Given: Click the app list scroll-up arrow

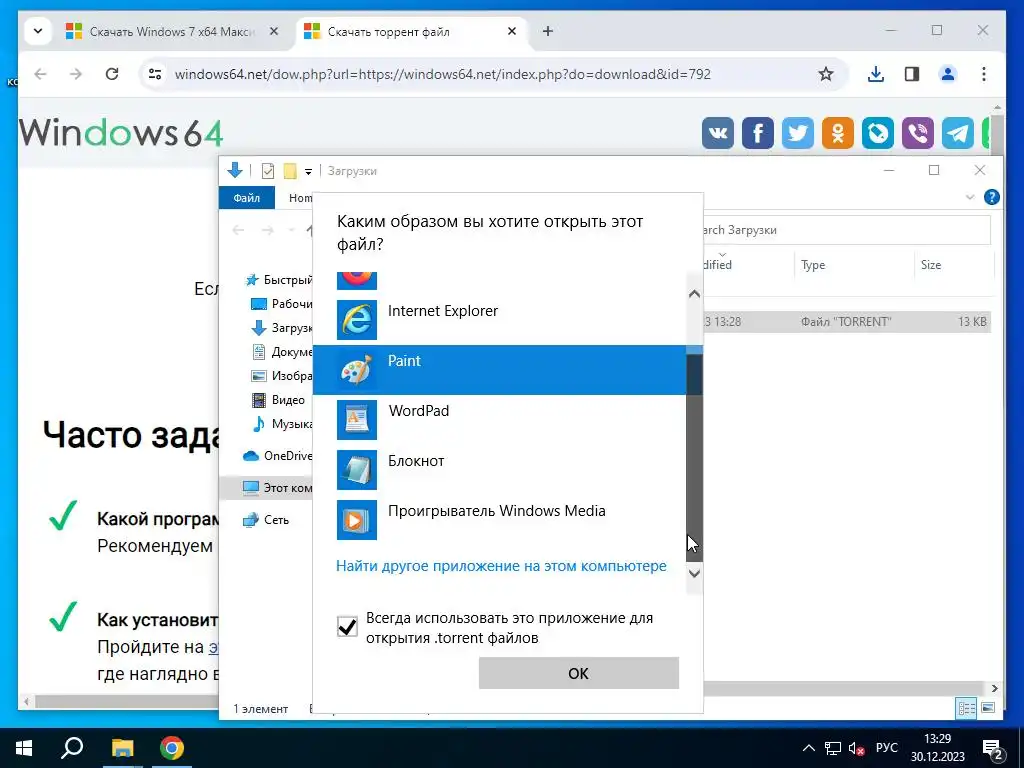Looking at the screenshot, I should click(694, 294).
